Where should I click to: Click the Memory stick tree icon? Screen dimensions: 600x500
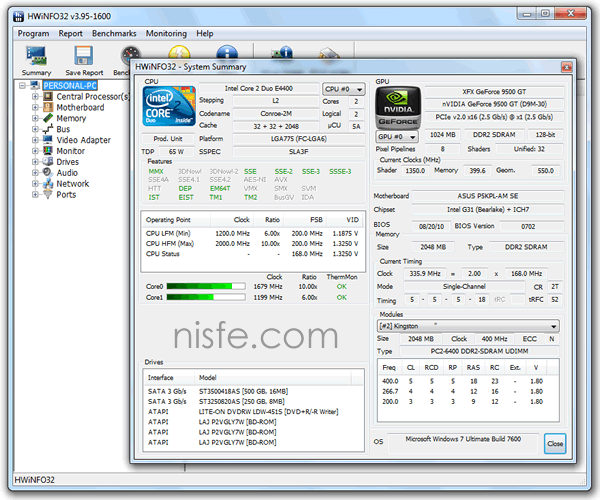48,118
